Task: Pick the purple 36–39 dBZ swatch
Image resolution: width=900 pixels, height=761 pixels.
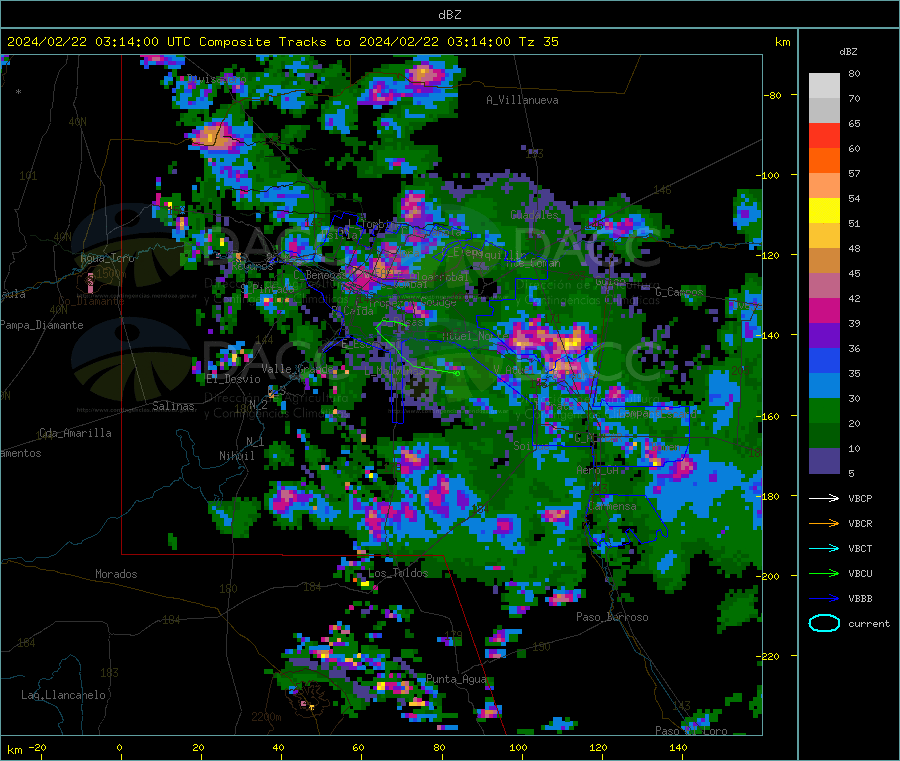Action: [x=824, y=336]
